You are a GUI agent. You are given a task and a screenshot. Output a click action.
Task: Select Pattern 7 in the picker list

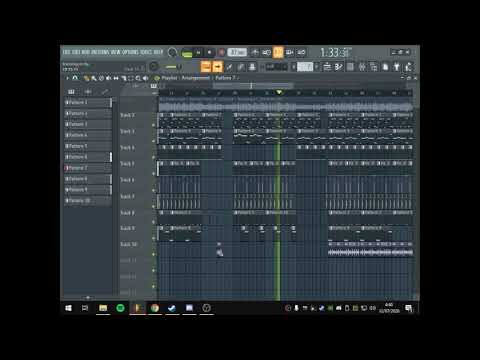point(88,168)
